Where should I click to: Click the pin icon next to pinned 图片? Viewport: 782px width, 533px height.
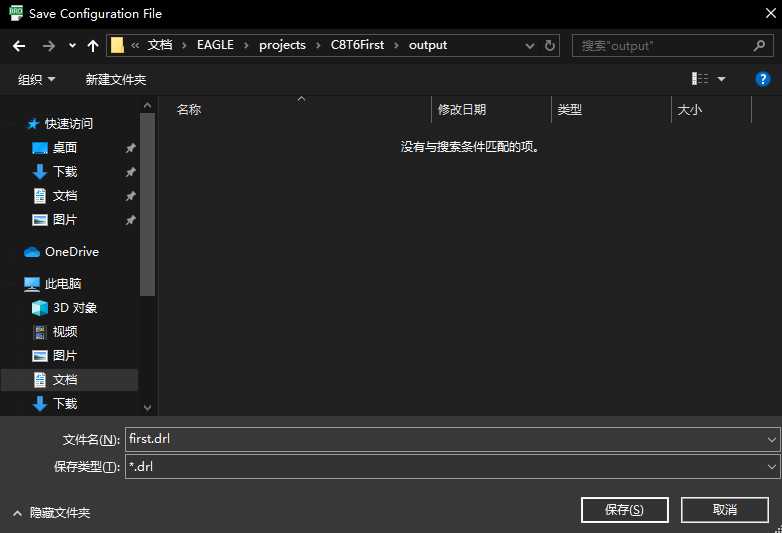(130, 219)
